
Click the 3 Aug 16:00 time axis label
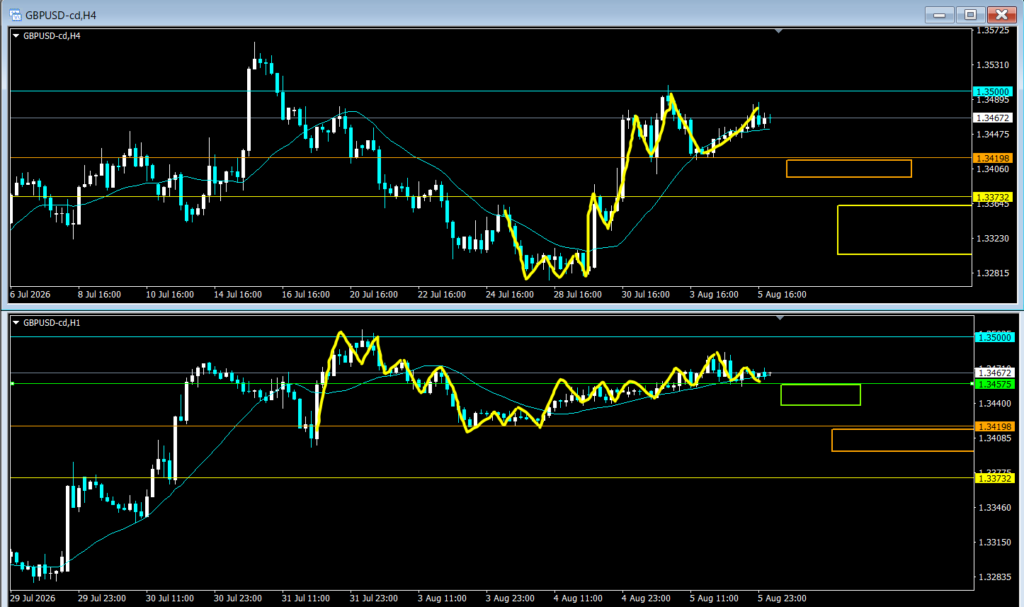coord(714,295)
